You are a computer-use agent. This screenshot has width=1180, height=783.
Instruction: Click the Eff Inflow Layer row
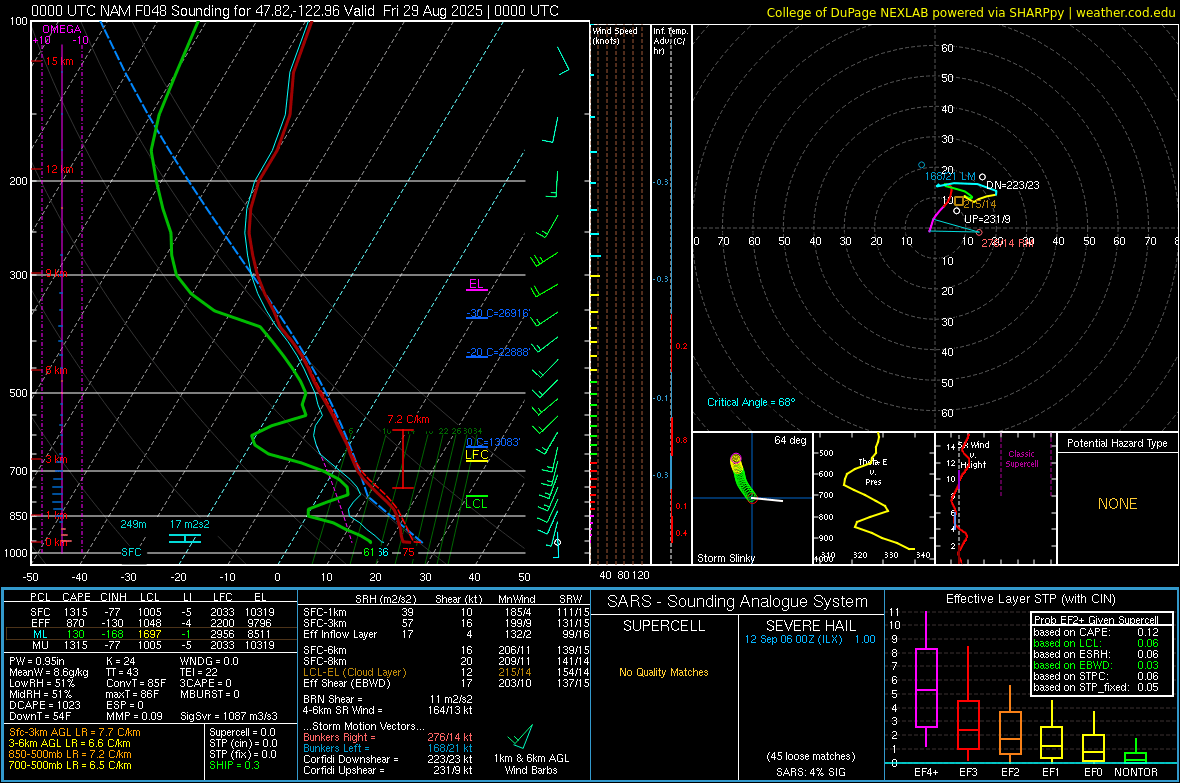click(x=446, y=634)
